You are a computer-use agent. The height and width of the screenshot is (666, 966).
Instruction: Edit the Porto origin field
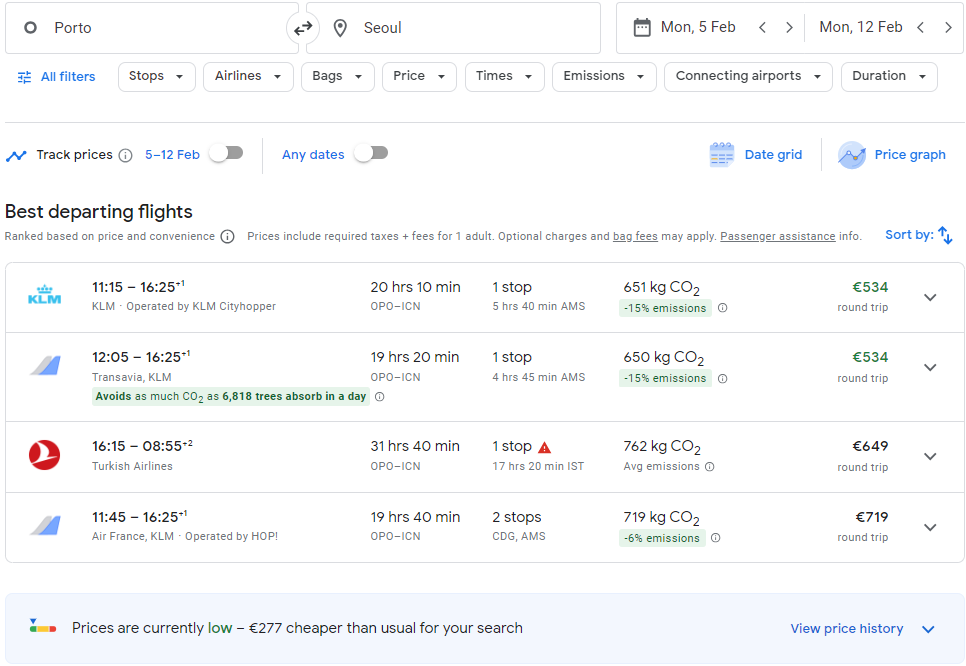tap(152, 28)
